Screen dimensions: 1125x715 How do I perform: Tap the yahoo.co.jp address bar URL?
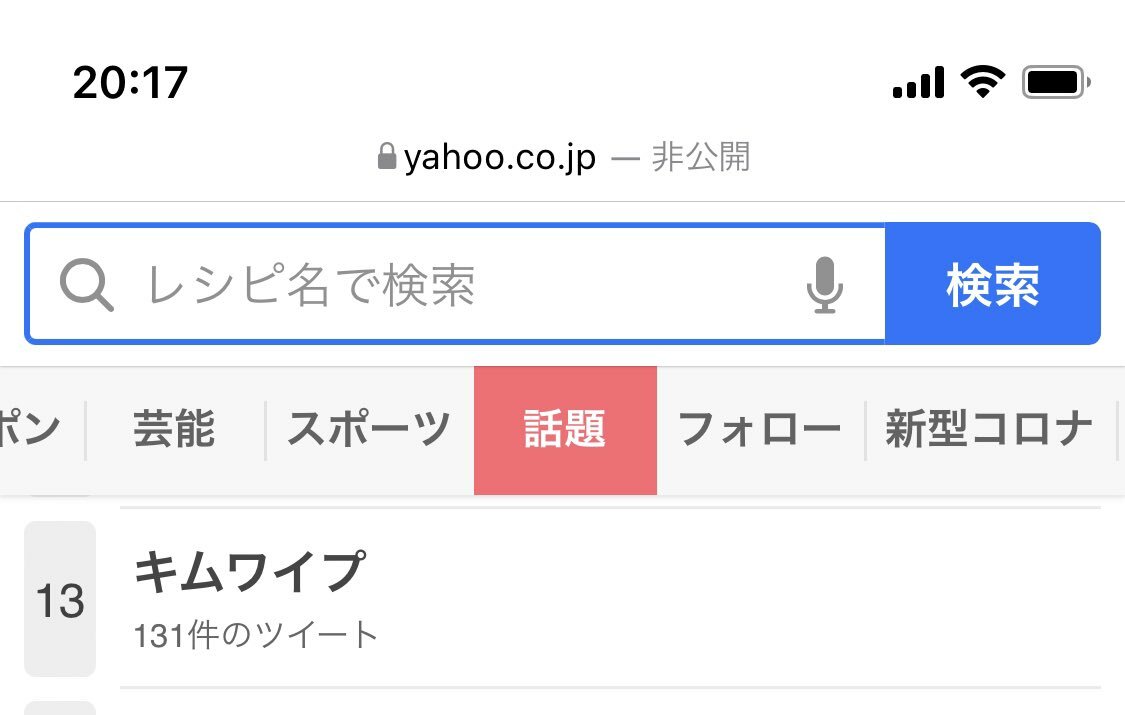tap(499, 158)
